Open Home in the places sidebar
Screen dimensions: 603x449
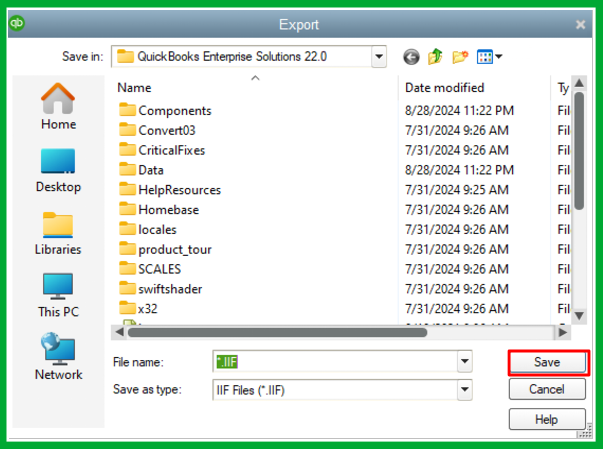tap(58, 106)
